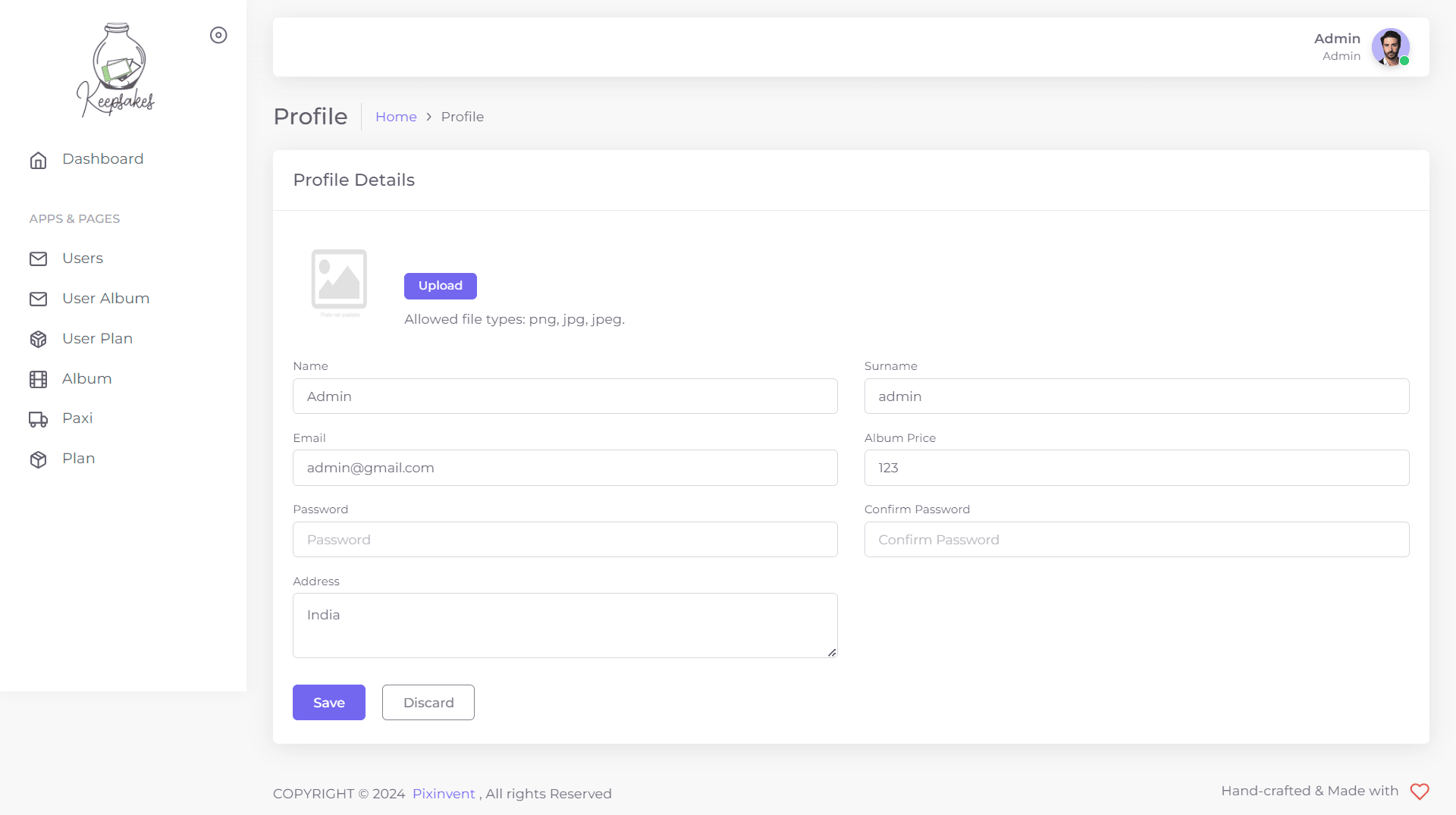Image resolution: width=1456 pixels, height=815 pixels.
Task: Click the Plan package icon
Action: (38, 459)
